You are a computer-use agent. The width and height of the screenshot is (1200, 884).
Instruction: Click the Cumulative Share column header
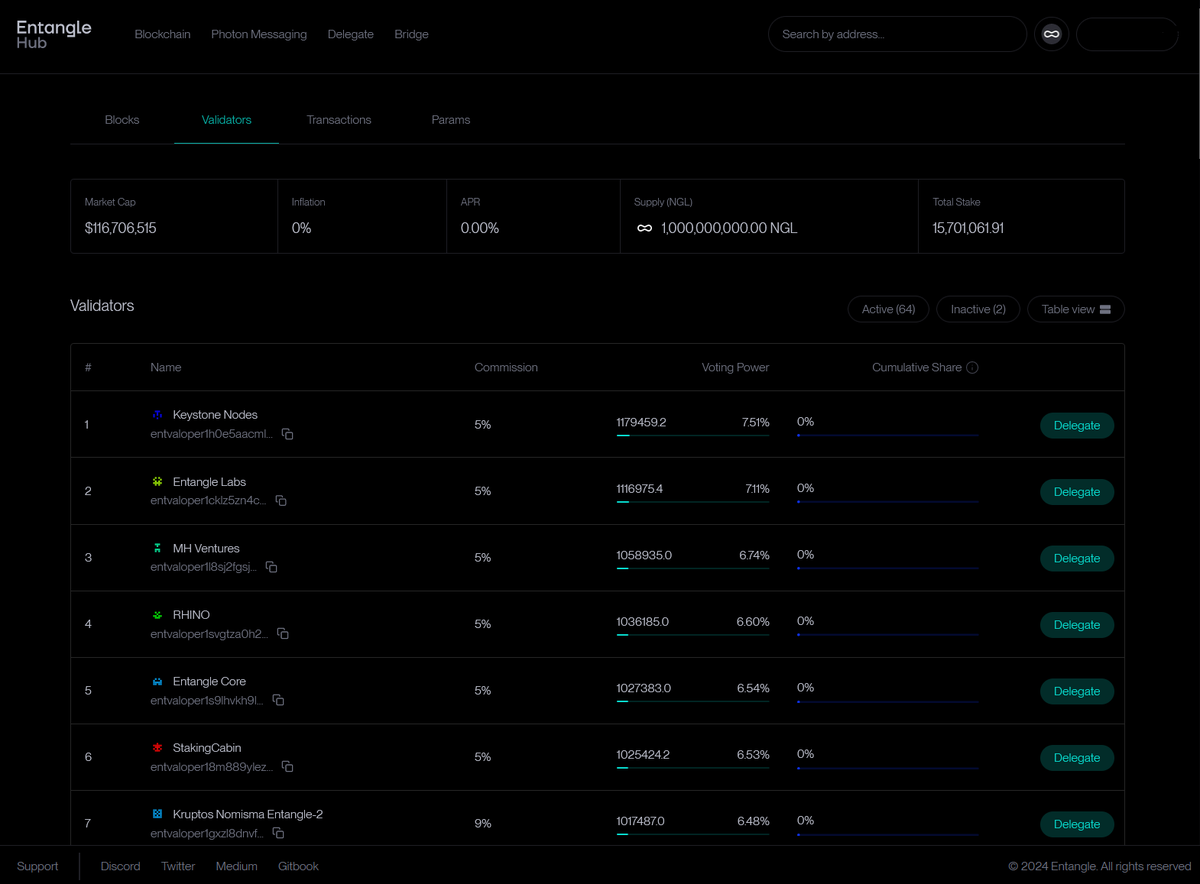point(917,368)
